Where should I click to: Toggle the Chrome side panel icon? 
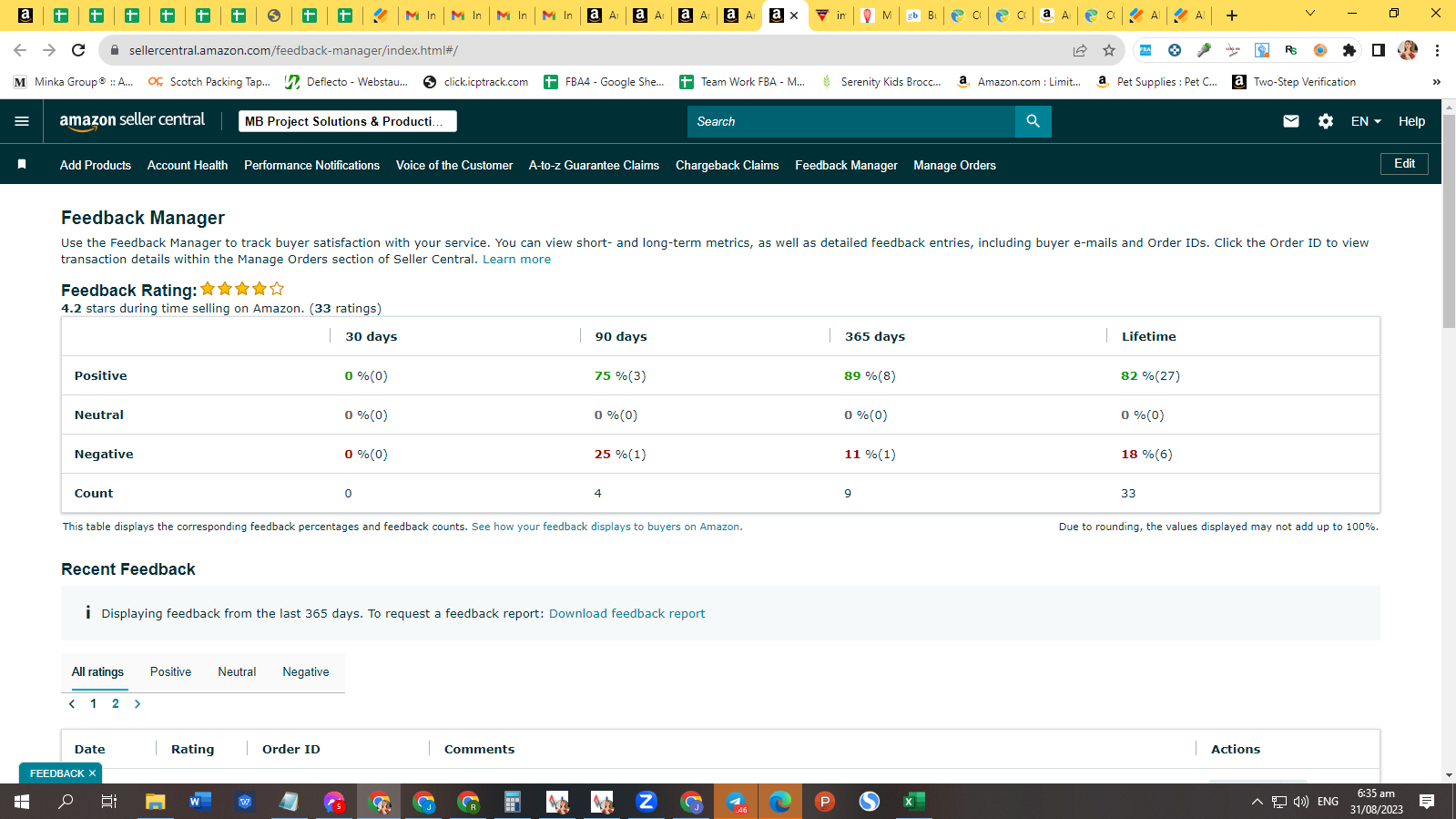[1379, 50]
